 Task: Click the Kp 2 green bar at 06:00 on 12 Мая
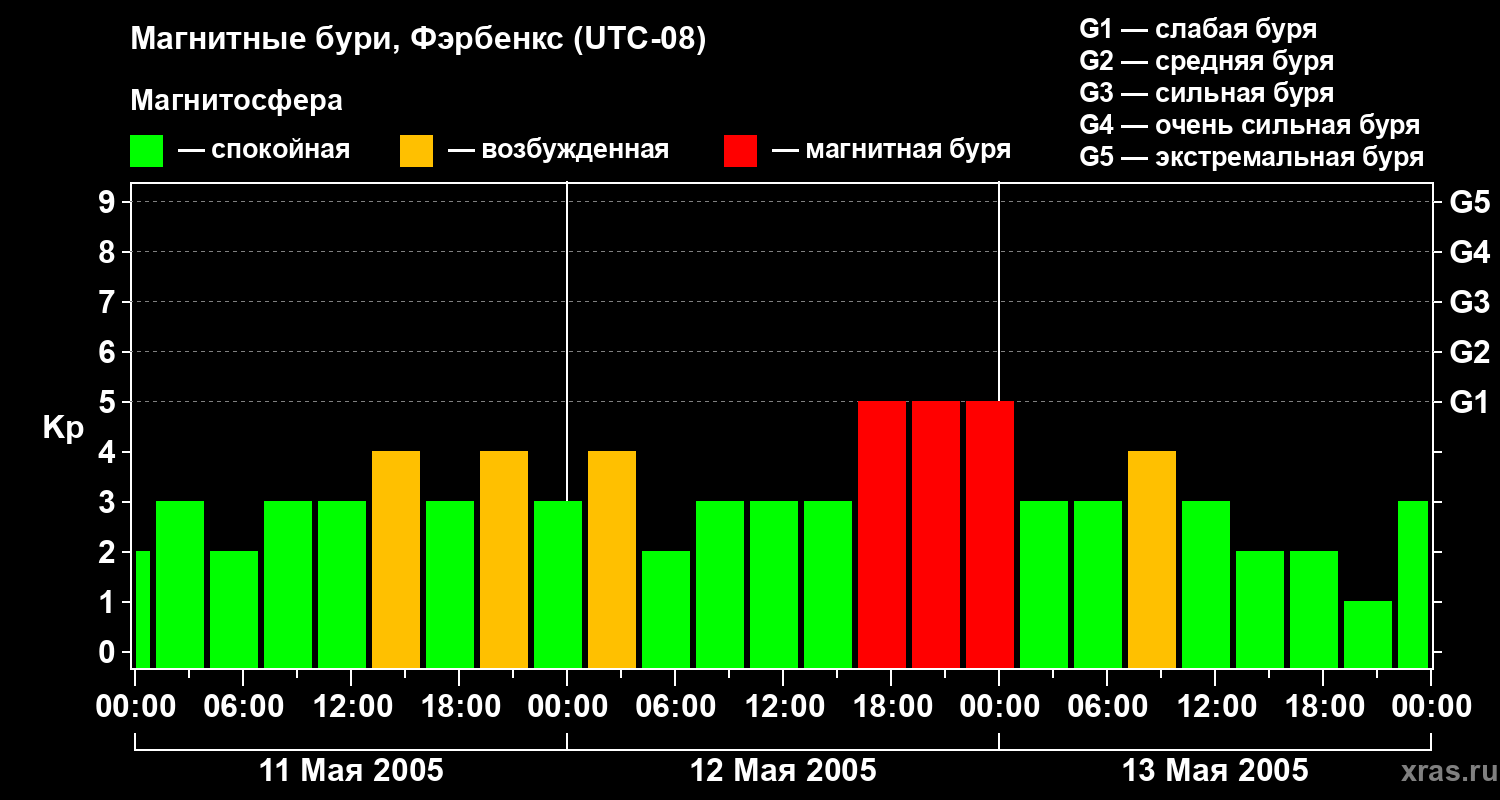666,610
